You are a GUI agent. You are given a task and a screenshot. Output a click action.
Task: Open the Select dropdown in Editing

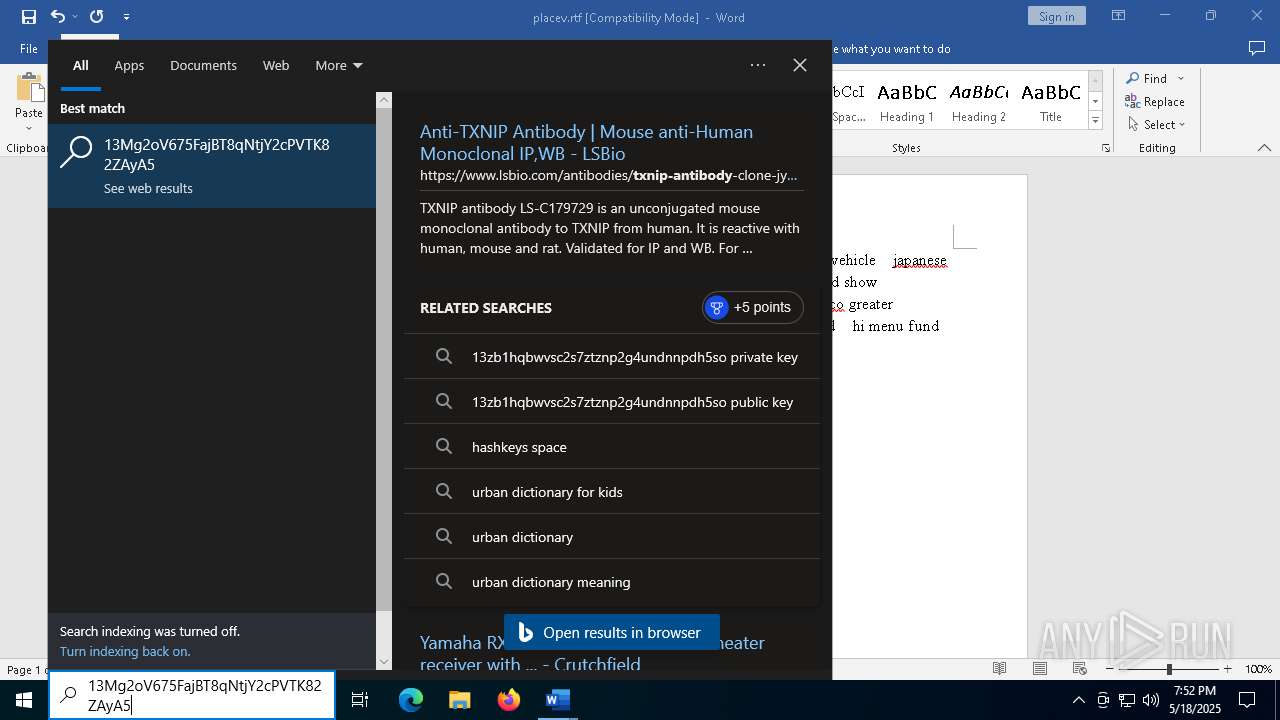[1157, 124]
